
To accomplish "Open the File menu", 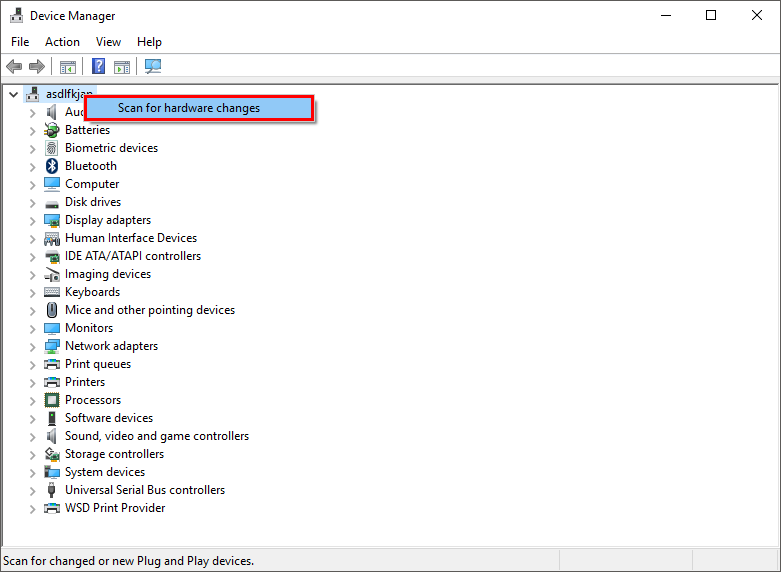I will coord(20,42).
